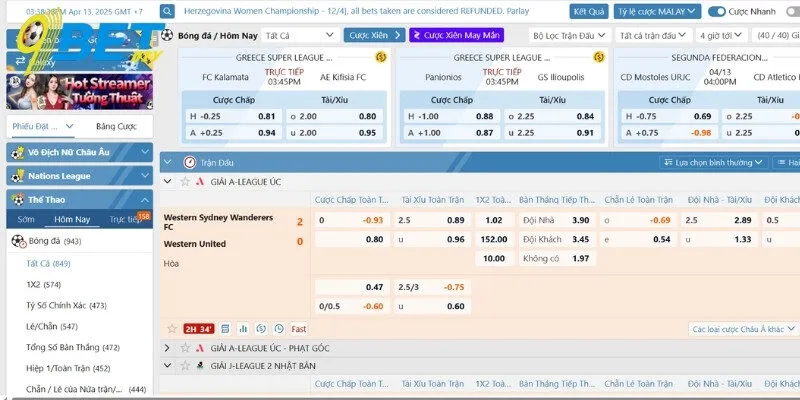This screenshot has width=800, height=400.
Task: Open the Tất Cả dropdown beside Bóng đá / Hôm Nay
Action: click(300, 35)
